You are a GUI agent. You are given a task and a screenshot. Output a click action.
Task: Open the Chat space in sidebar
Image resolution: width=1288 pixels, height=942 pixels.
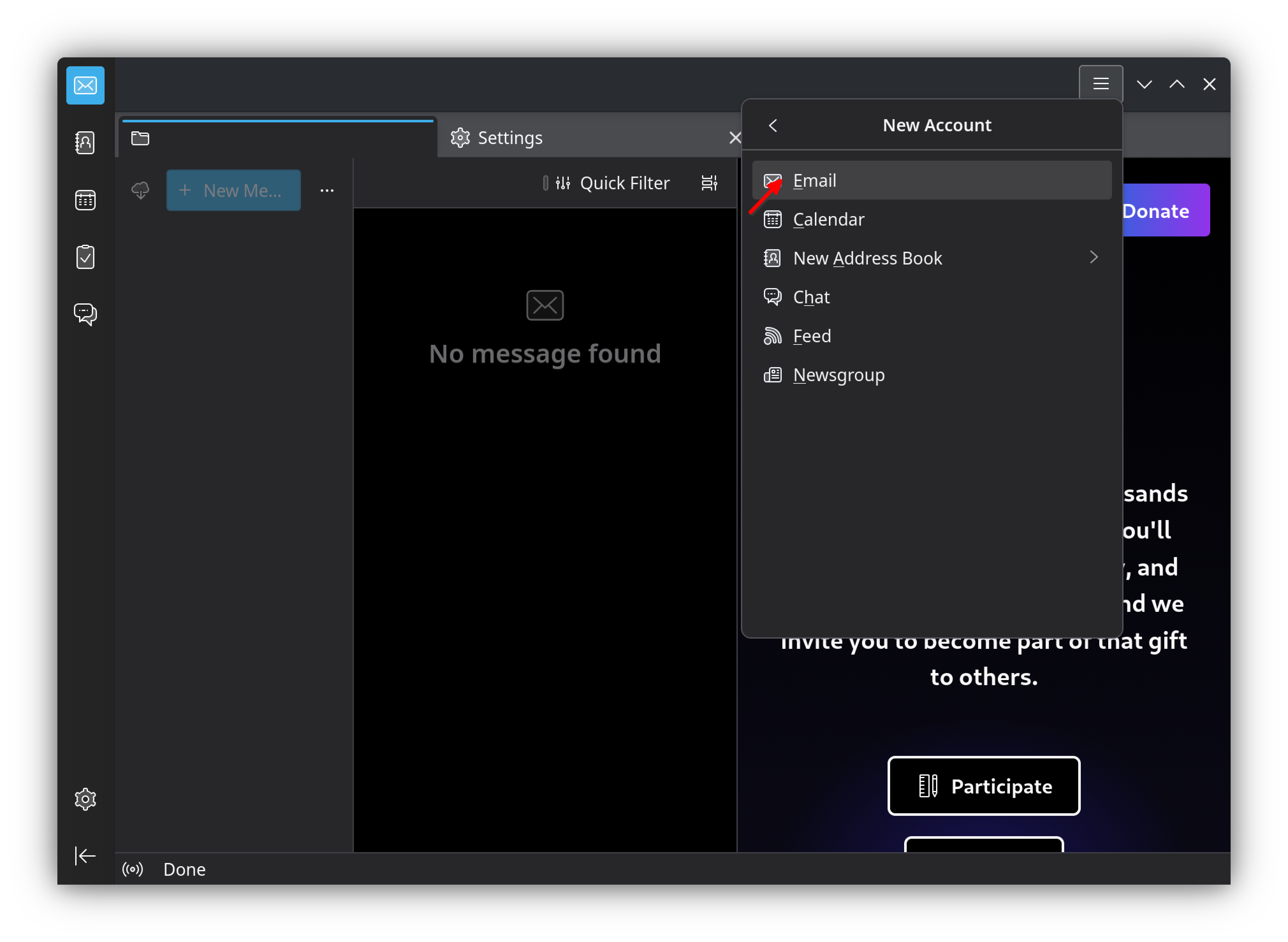(x=85, y=314)
